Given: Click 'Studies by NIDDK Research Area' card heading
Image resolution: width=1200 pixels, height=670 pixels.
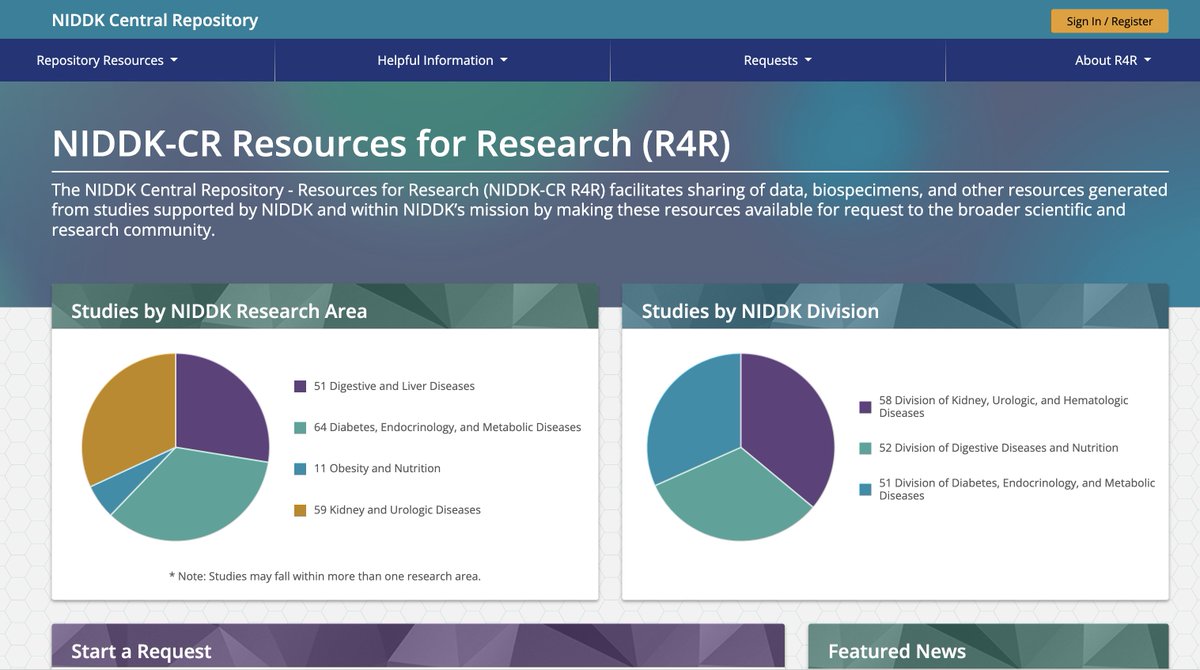Looking at the screenshot, I should [219, 311].
